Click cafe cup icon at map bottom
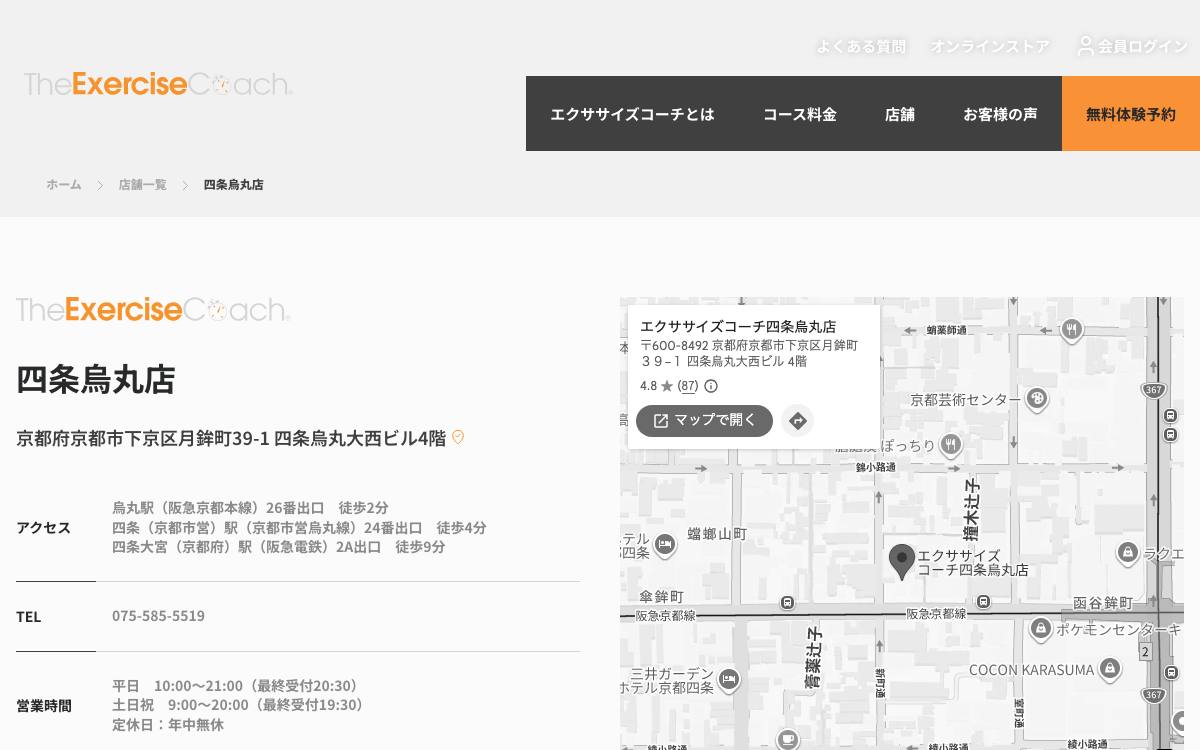This screenshot has height=750, width=1200. (788, 739)
